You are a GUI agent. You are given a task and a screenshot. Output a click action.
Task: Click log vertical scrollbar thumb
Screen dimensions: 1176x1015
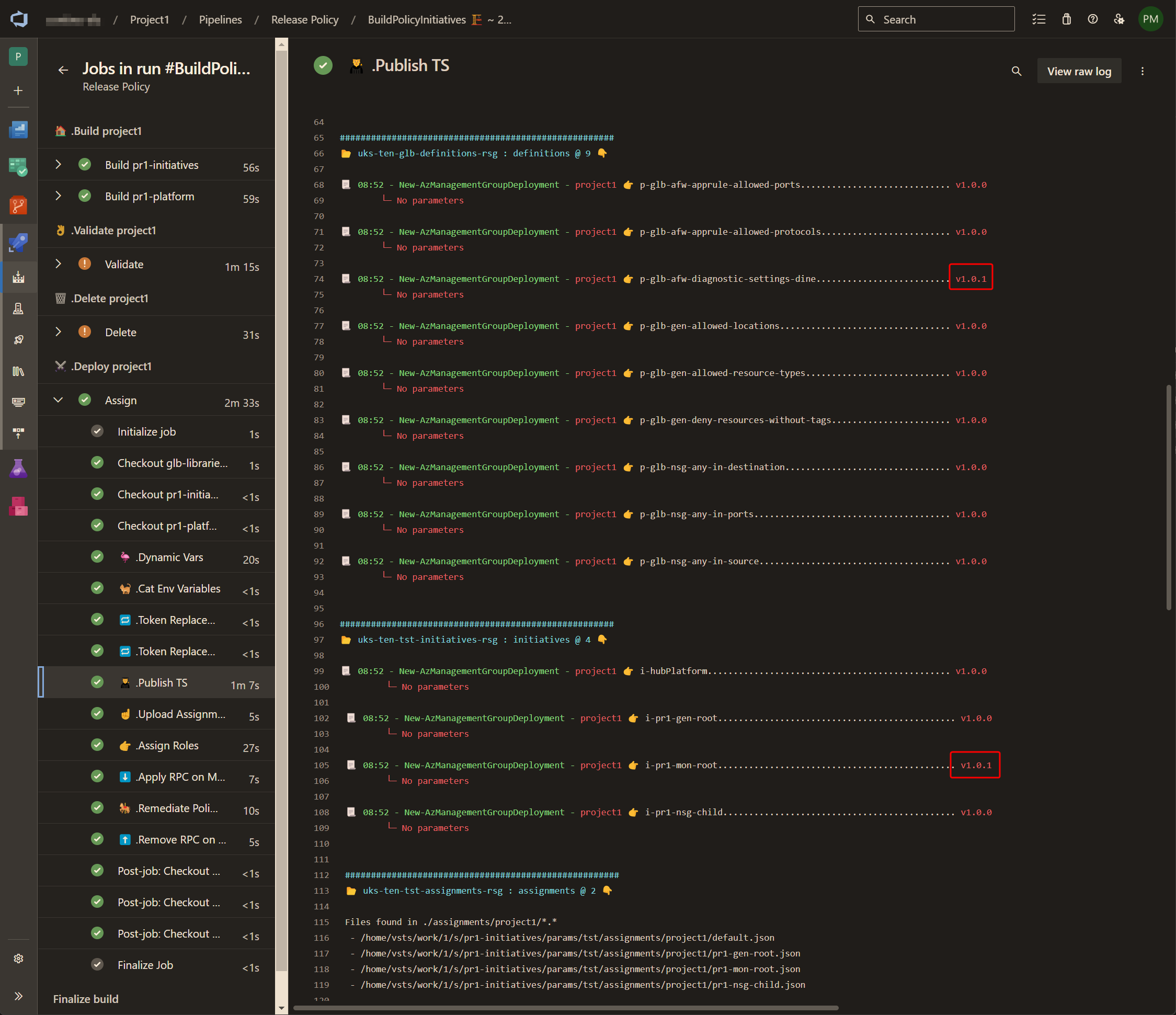click(1169, 497)
